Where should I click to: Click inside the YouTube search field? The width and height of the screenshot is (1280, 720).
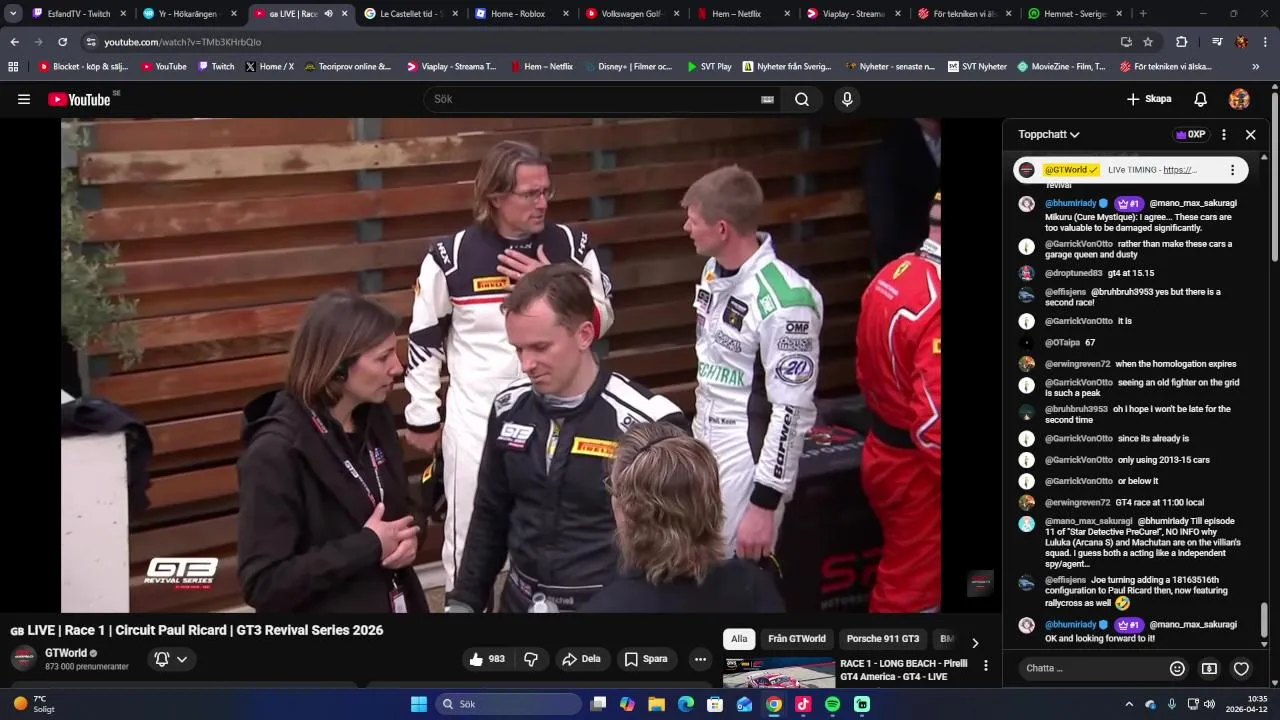tap(595, 99)
